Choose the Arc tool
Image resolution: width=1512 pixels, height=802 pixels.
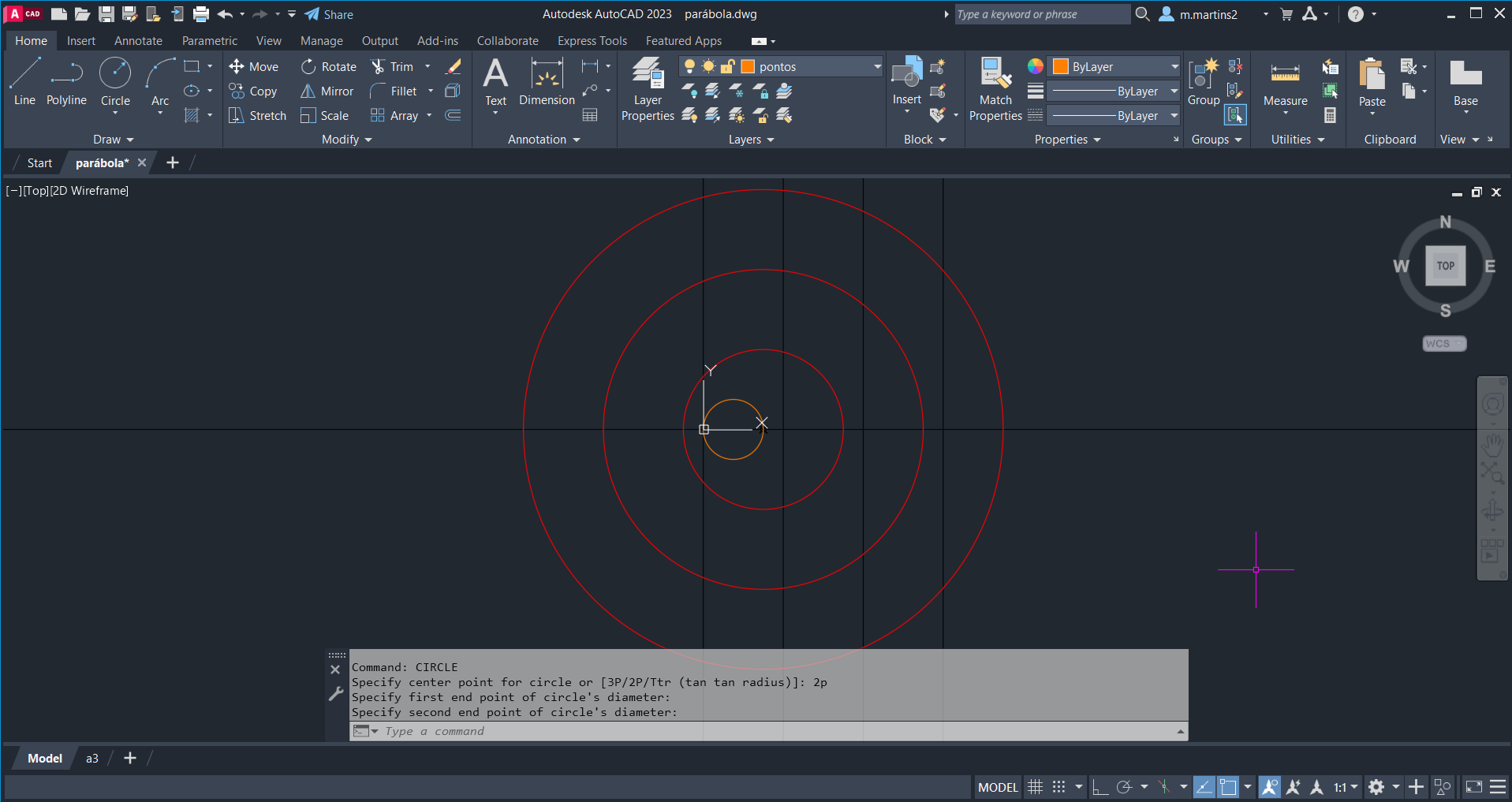click(160, 81)
